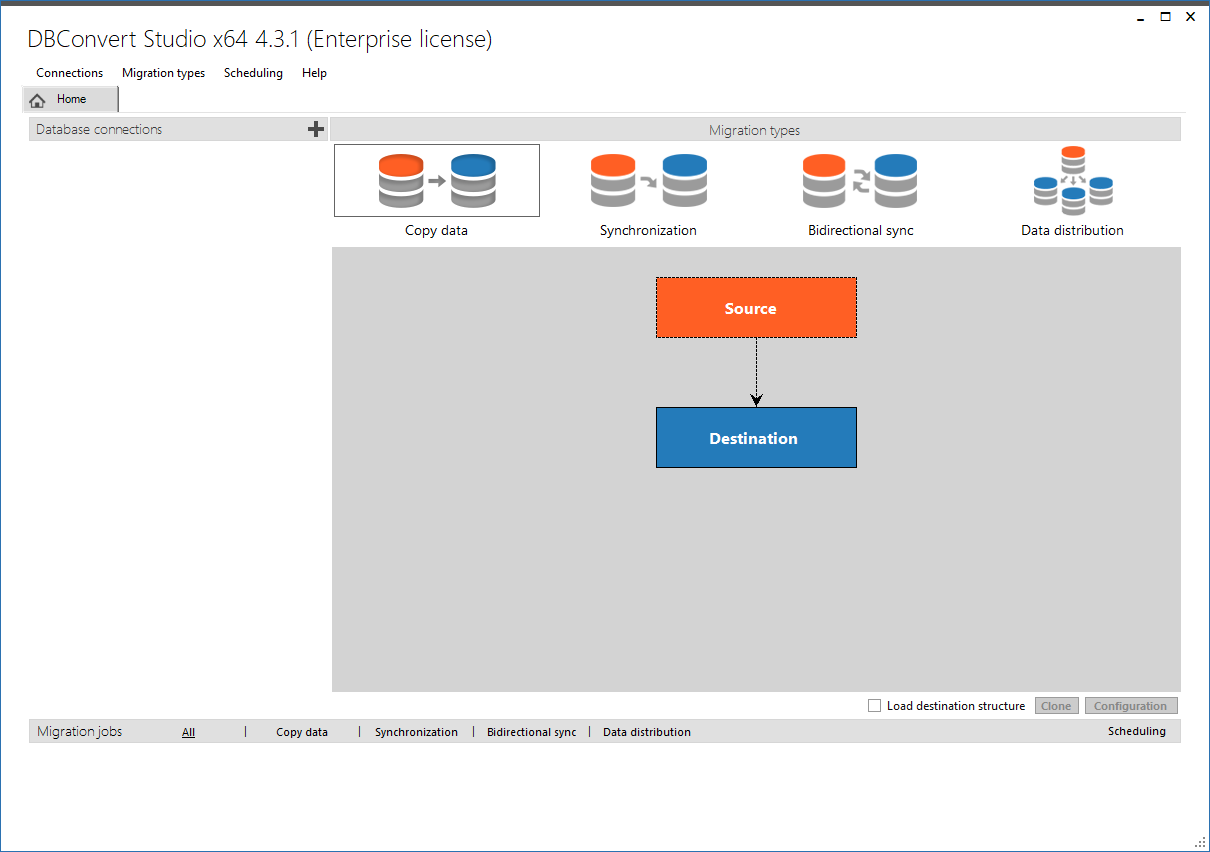The image size is (1210, 852).
Task: Minimize the DBConvert Studio window
Action: (x=1140, y=17)
